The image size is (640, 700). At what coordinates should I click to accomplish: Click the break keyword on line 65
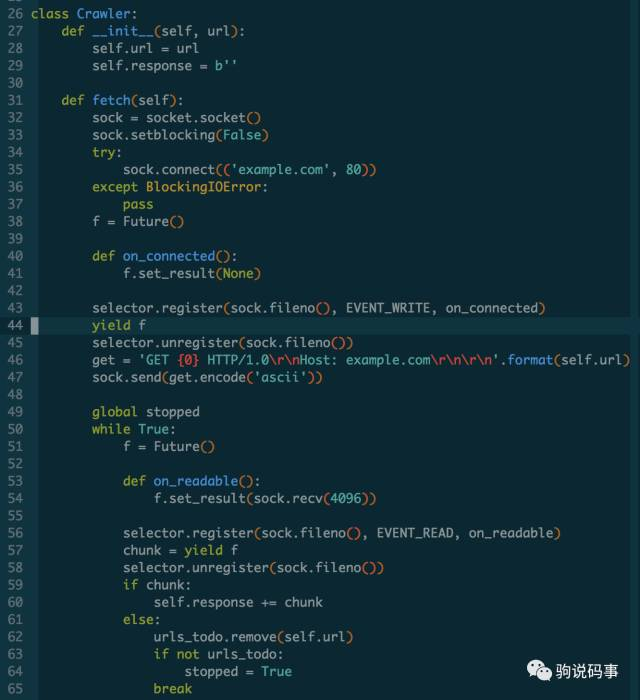173,688
